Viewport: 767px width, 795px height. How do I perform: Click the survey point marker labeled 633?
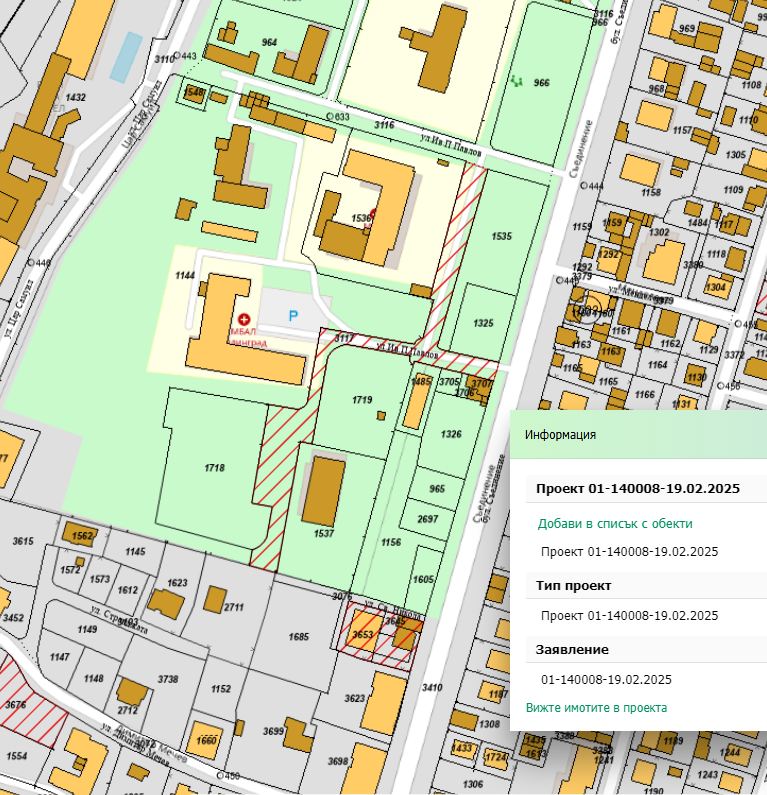click(331, 117)
